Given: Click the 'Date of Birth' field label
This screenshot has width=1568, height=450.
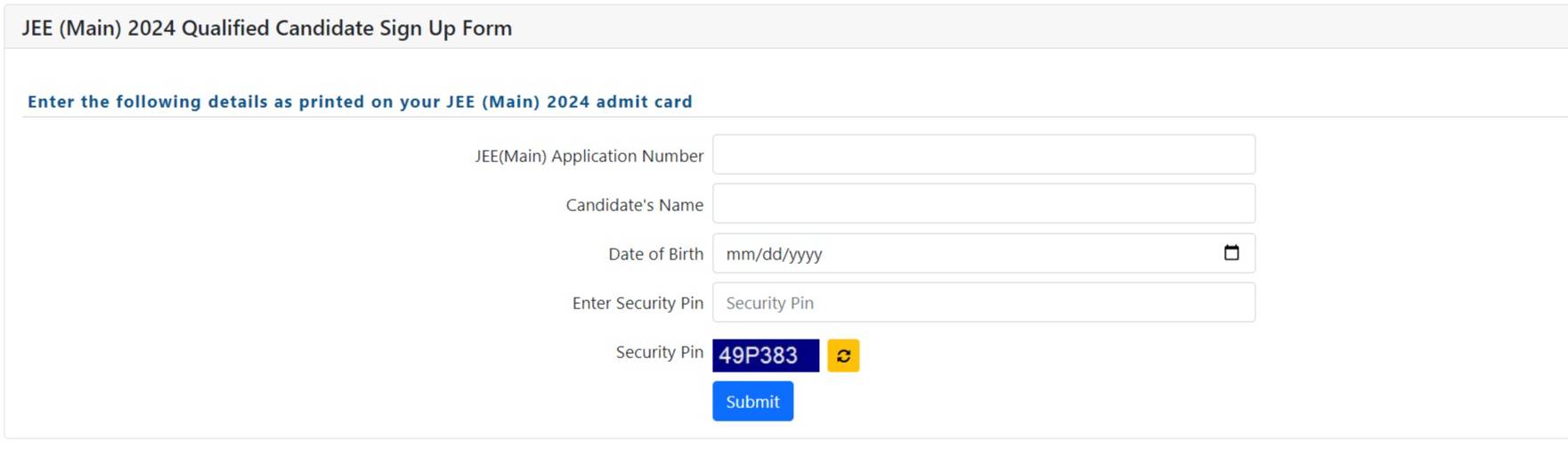Looking at the screenshot, I should [655, 254].
